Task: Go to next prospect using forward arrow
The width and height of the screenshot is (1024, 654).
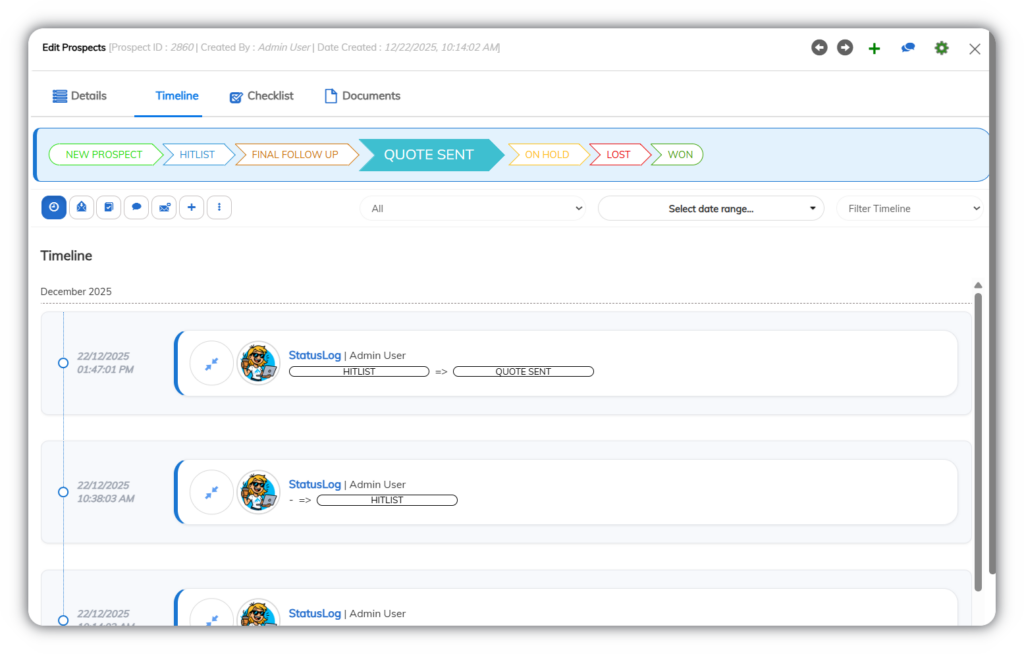Action: [845, 48]
